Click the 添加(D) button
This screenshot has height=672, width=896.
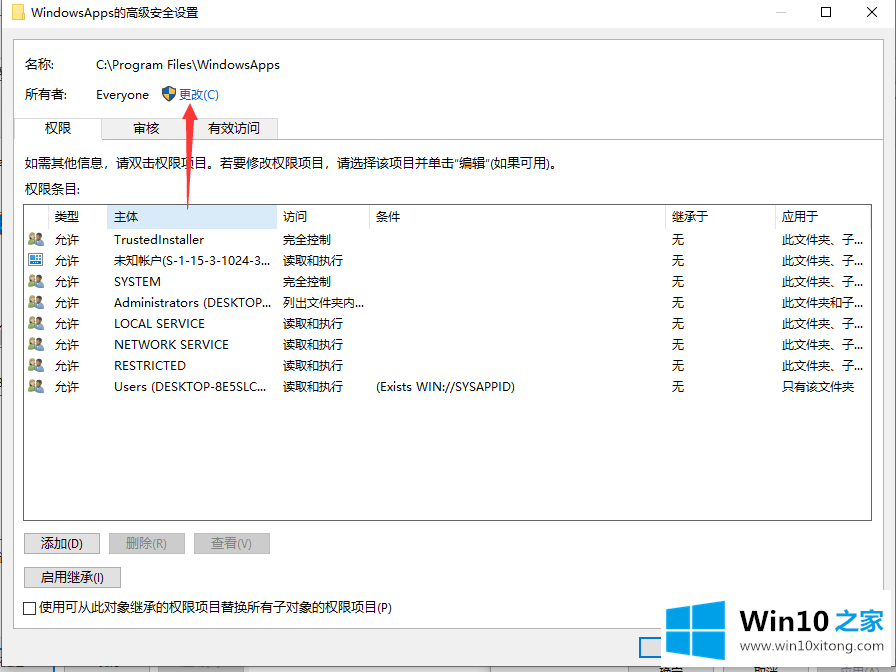(62, 543)
